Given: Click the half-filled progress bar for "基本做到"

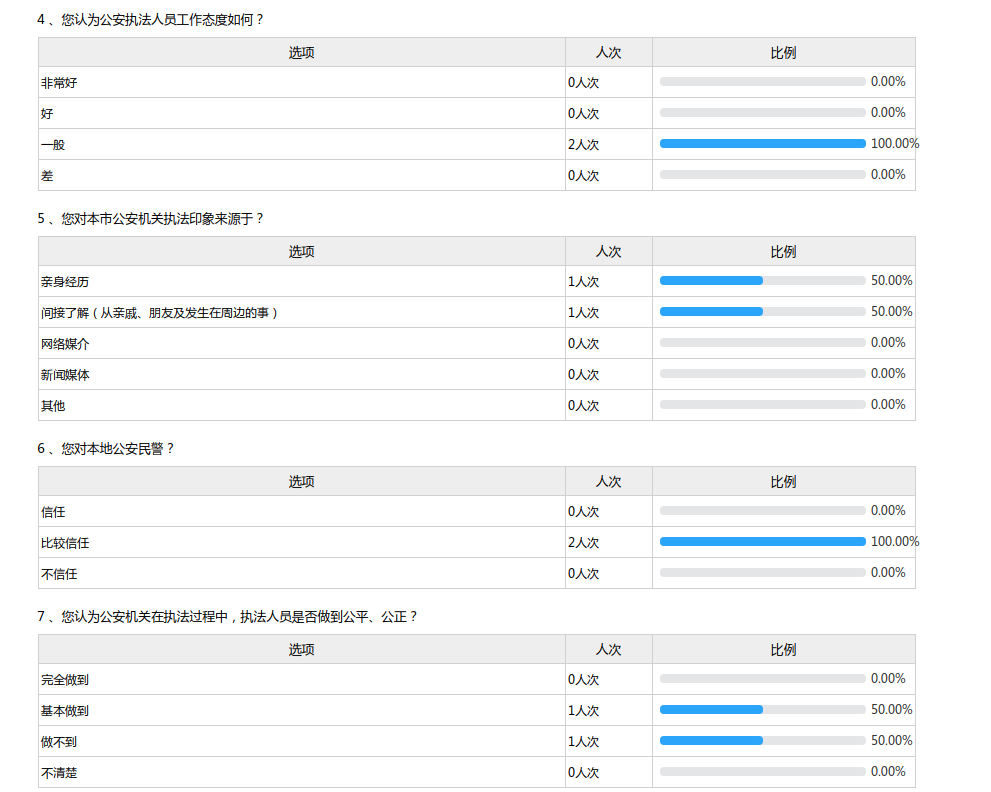Looking at the screenshot, I should 762,710.
